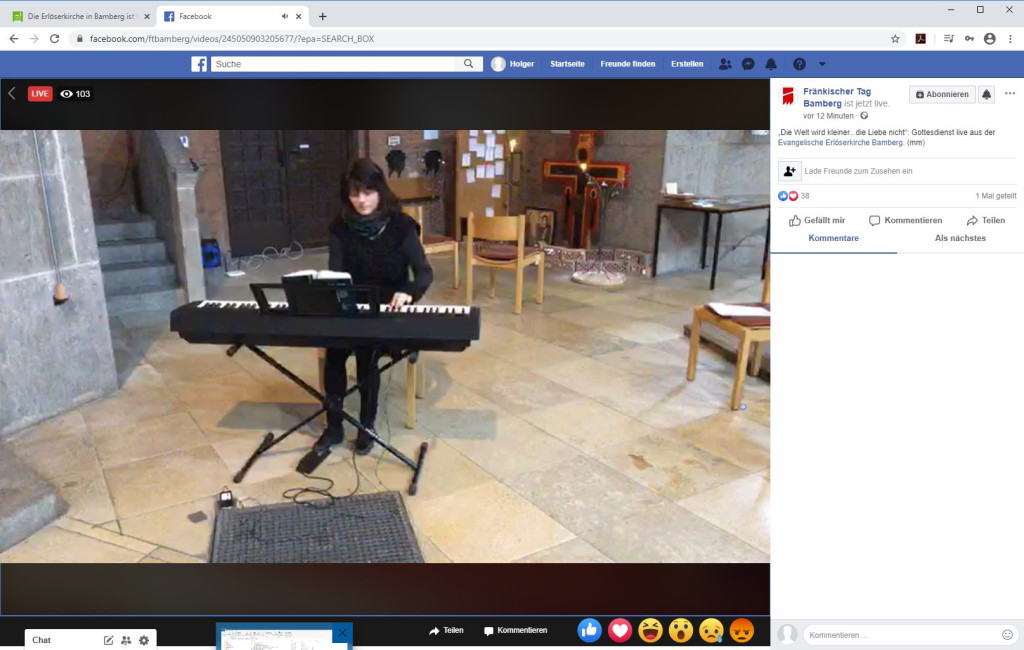Go back in browser

[x=14, y=39]
